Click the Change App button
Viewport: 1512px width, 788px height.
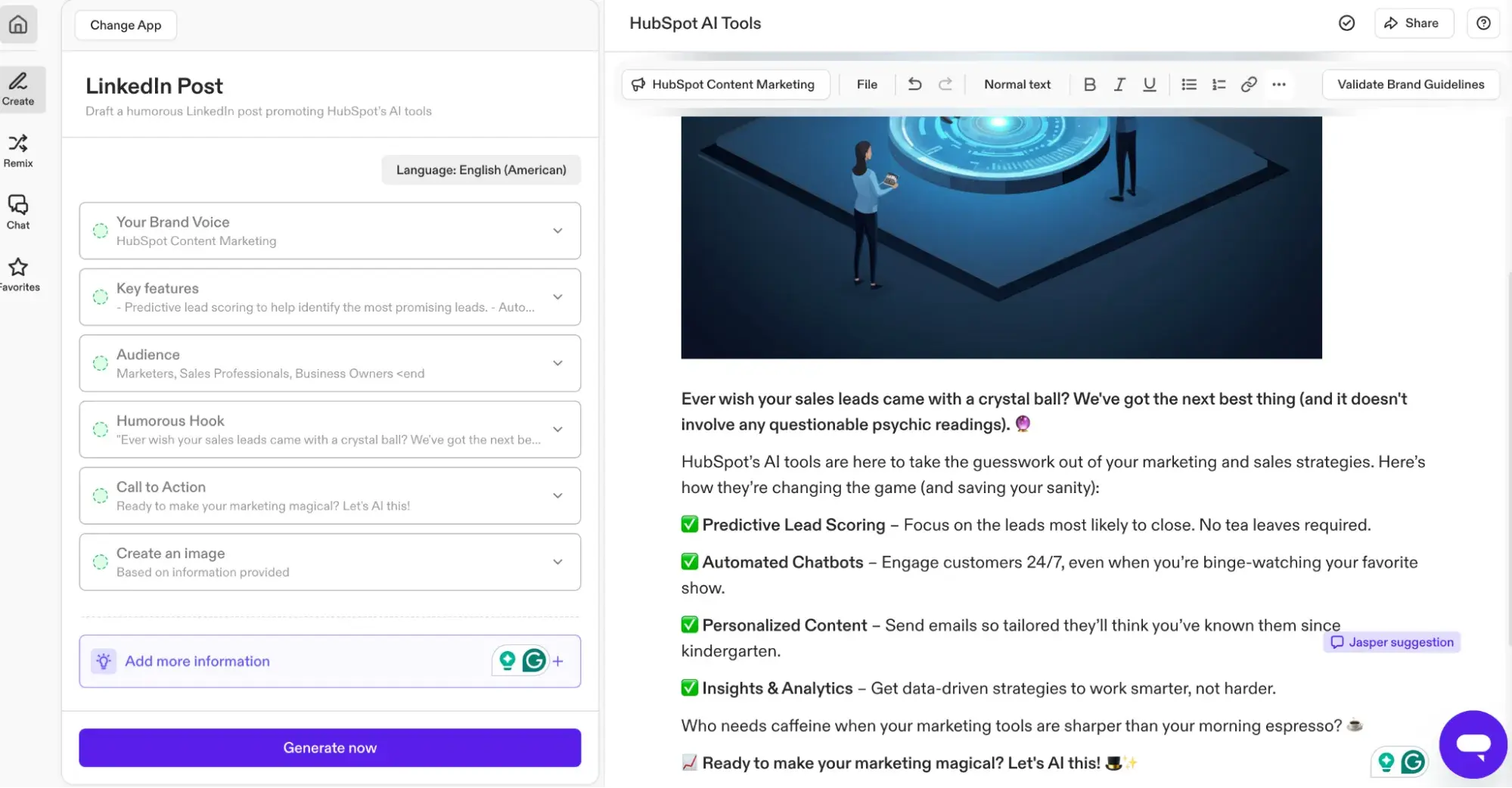126,25
